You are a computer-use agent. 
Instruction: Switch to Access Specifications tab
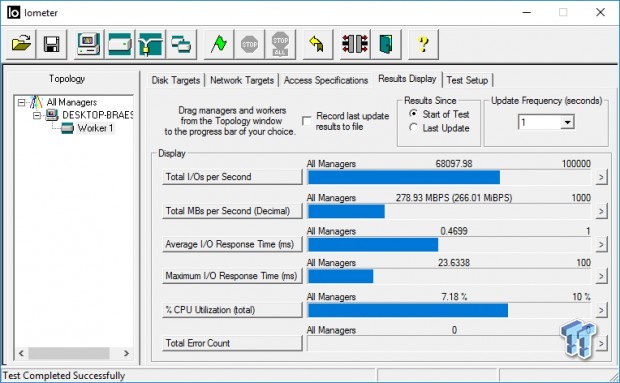coord(326,80)
